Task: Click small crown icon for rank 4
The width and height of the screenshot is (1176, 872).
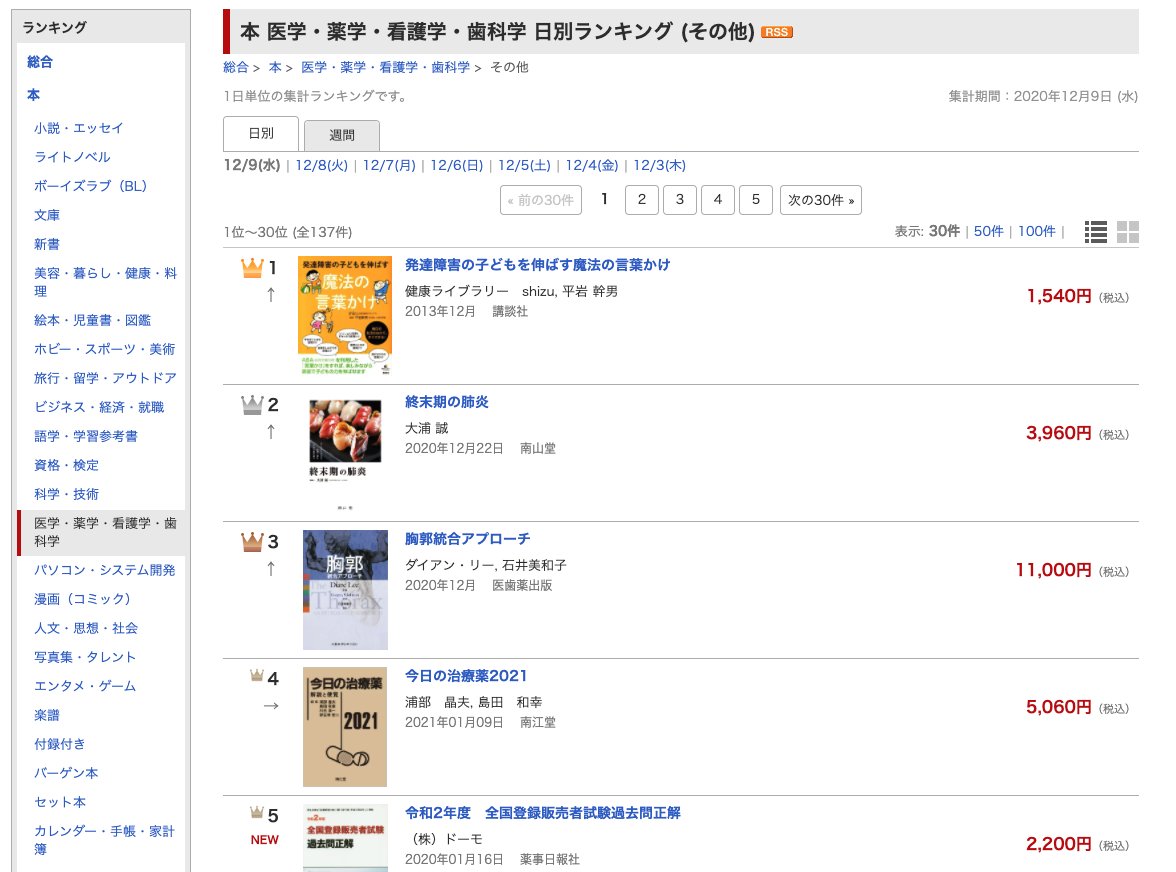Action: 256,676
